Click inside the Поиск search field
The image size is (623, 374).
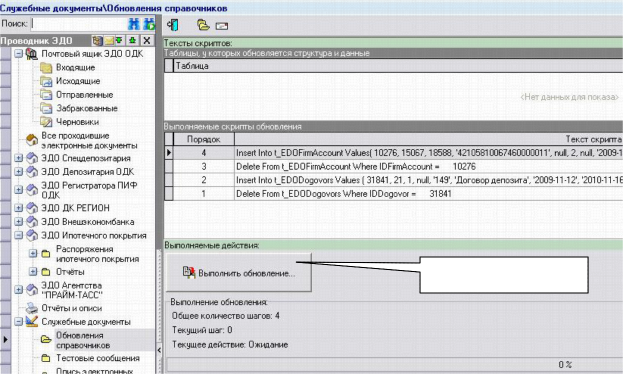[x=79, y=24]
